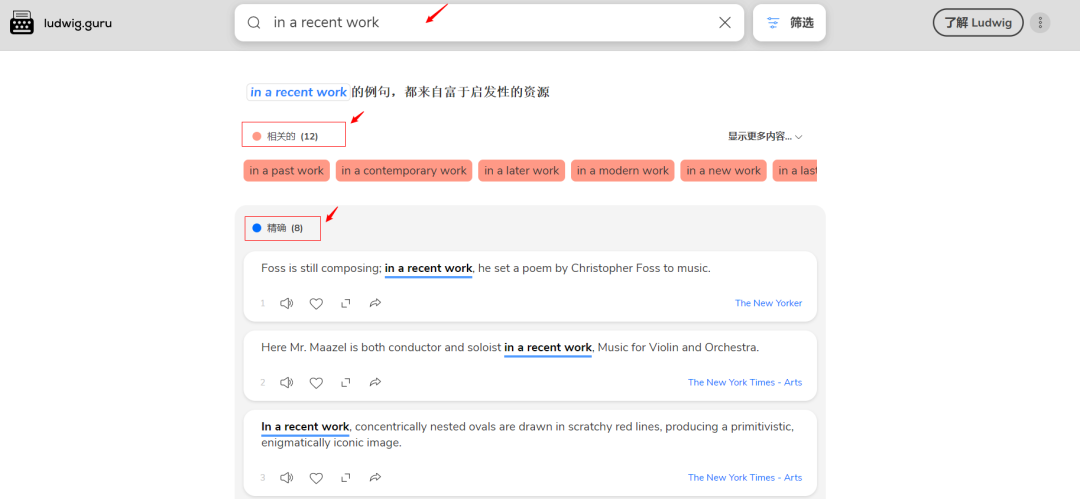Open the three-dot more options menu
1080x499 pixels.
point(1040,23)
